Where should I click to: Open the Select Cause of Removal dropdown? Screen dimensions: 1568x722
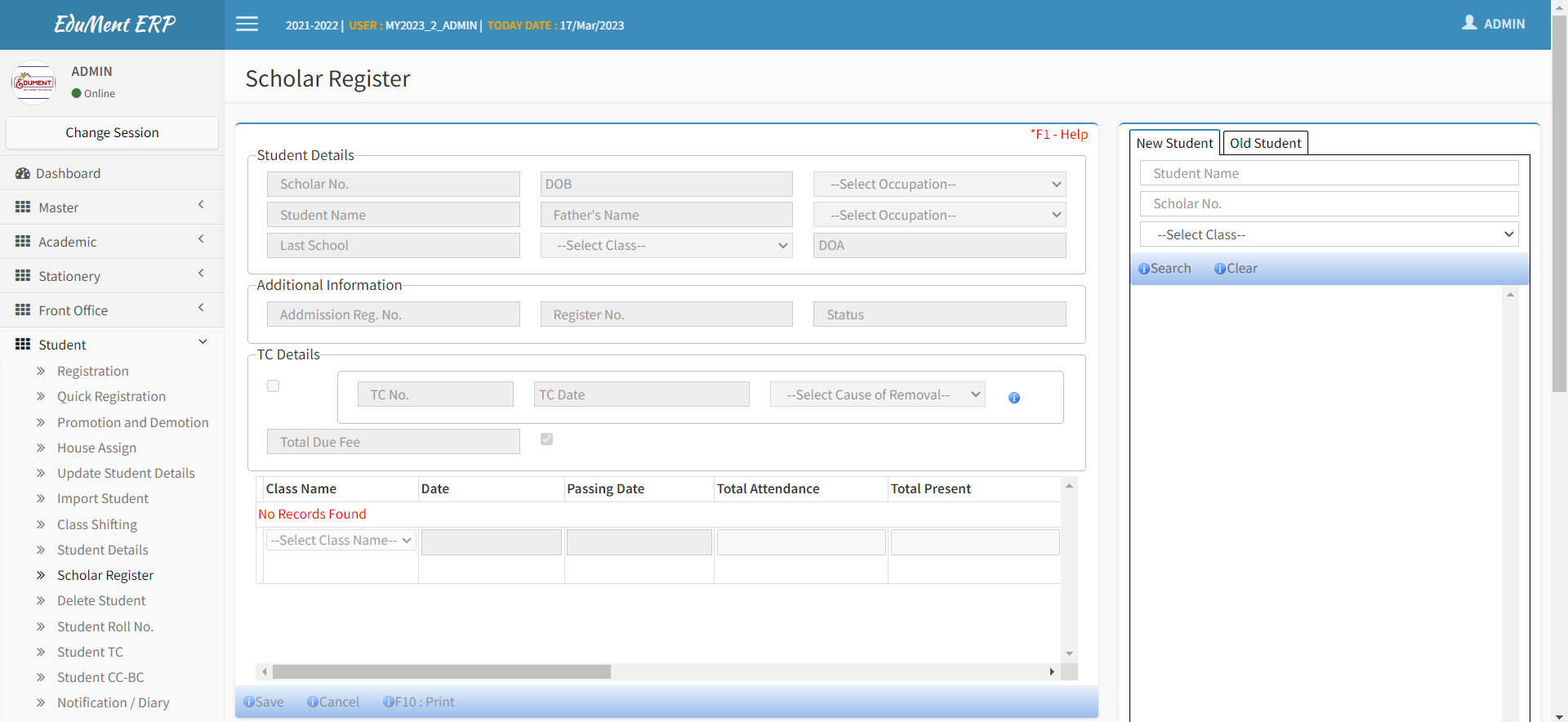877,395
